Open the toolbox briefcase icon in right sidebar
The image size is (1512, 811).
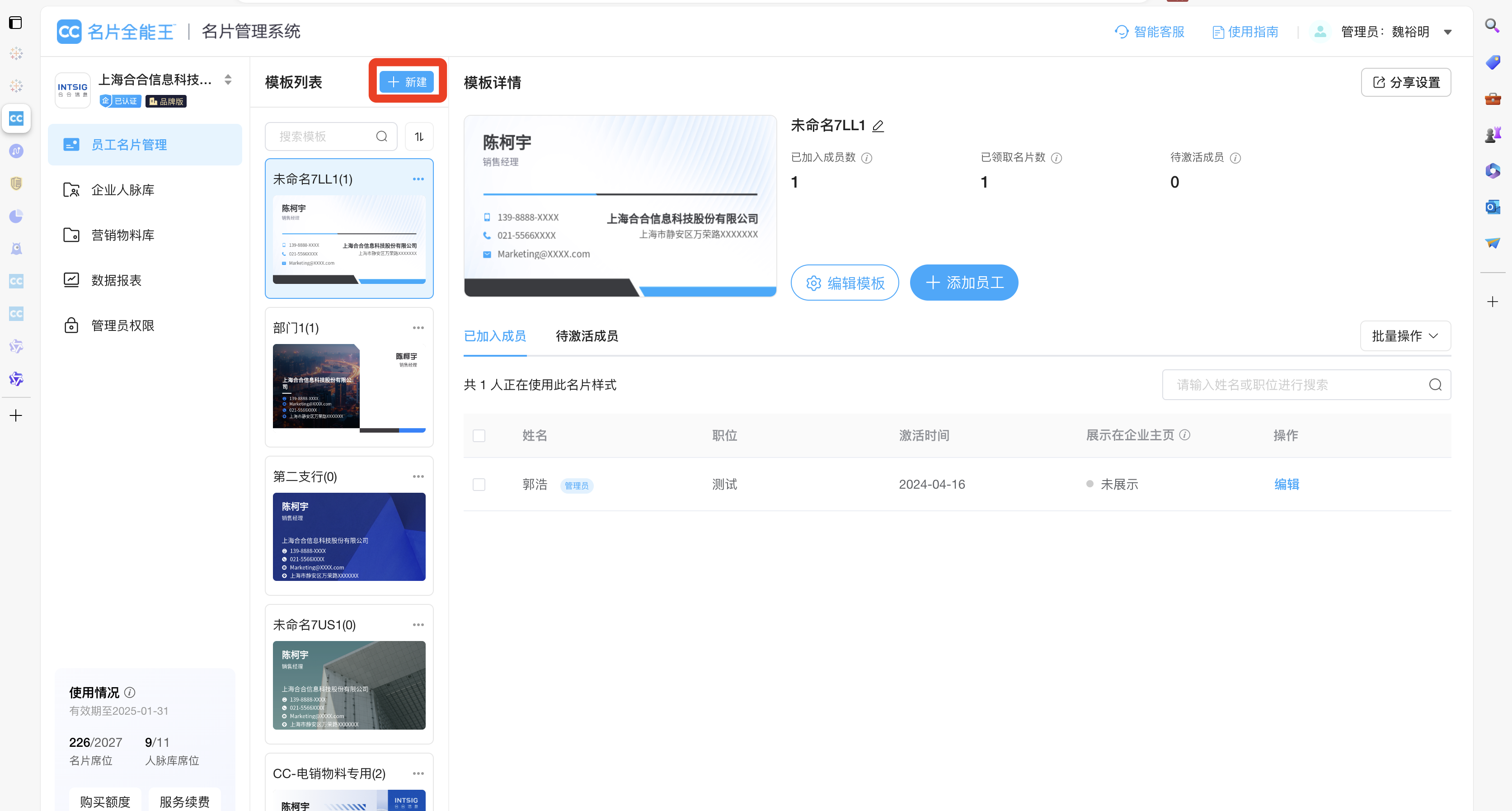coord(1493,98)
